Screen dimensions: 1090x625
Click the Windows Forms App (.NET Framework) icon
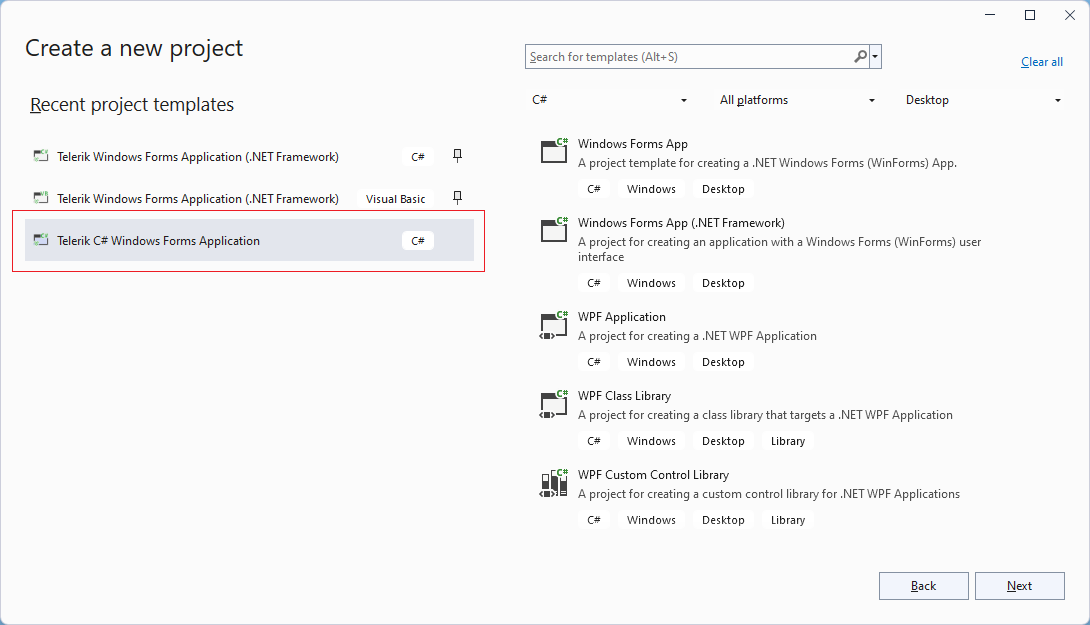(x=553, y=230)
